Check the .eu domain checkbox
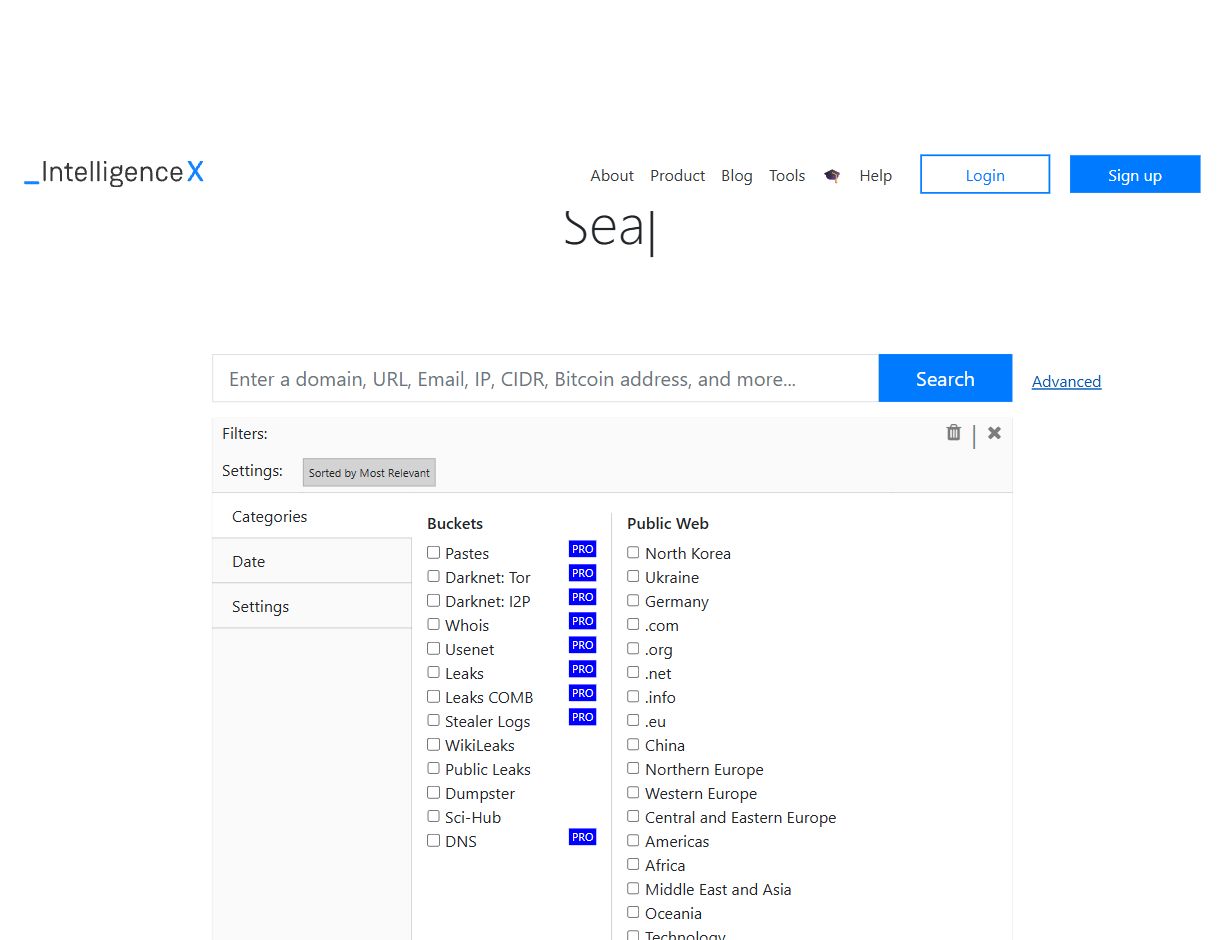The width and height of the screenshot is (1220, 940). coord(633,720)
